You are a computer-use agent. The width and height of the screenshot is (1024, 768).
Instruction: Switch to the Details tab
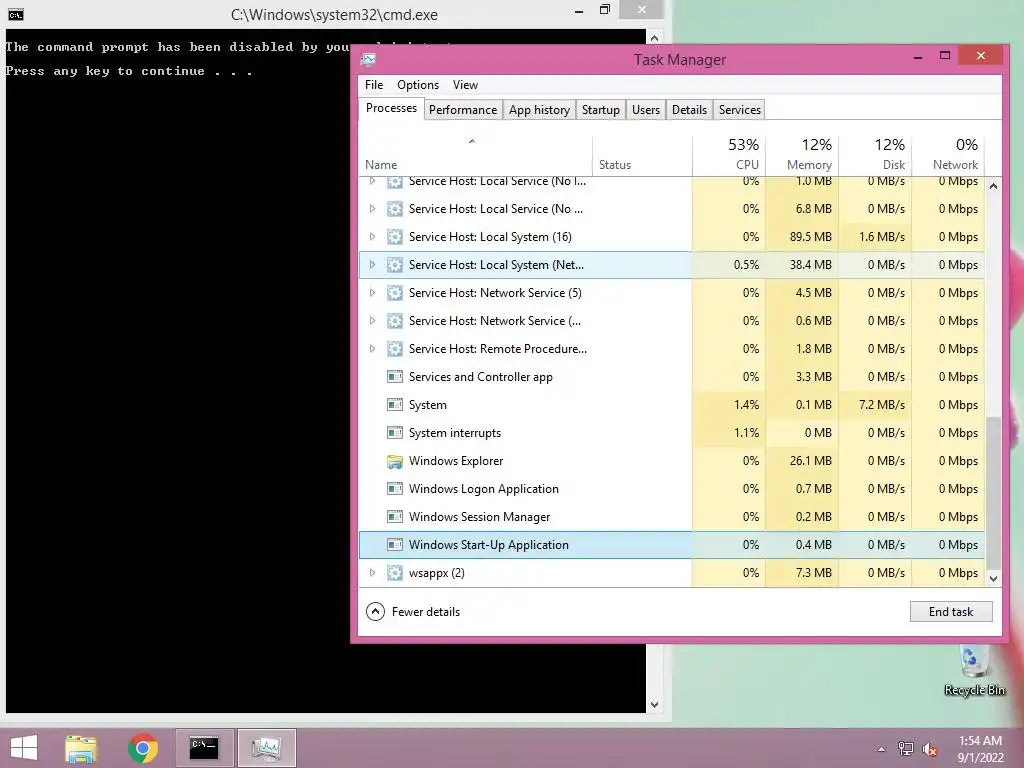(x=690, y=110)
